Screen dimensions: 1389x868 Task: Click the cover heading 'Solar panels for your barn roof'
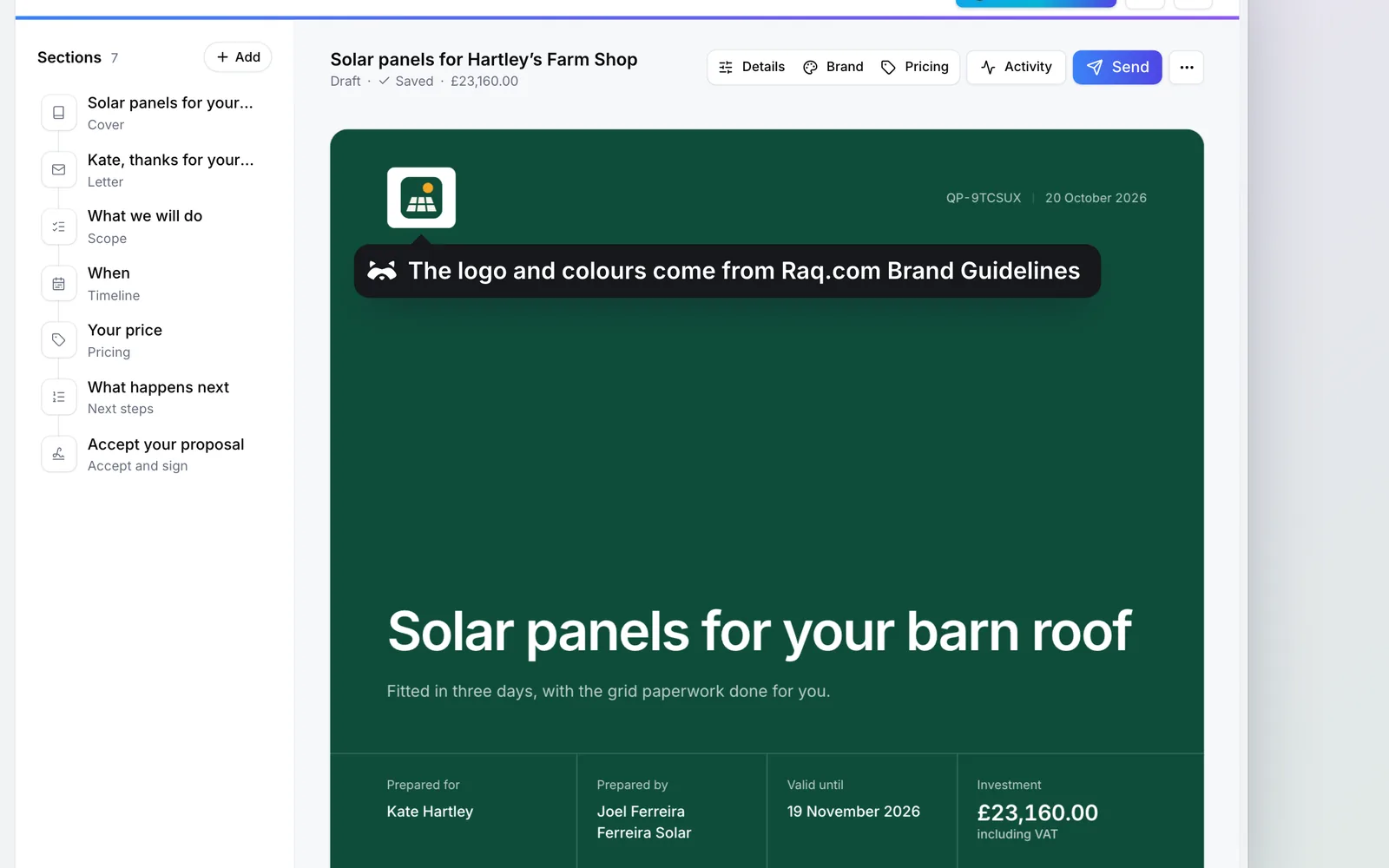point(760,631)
